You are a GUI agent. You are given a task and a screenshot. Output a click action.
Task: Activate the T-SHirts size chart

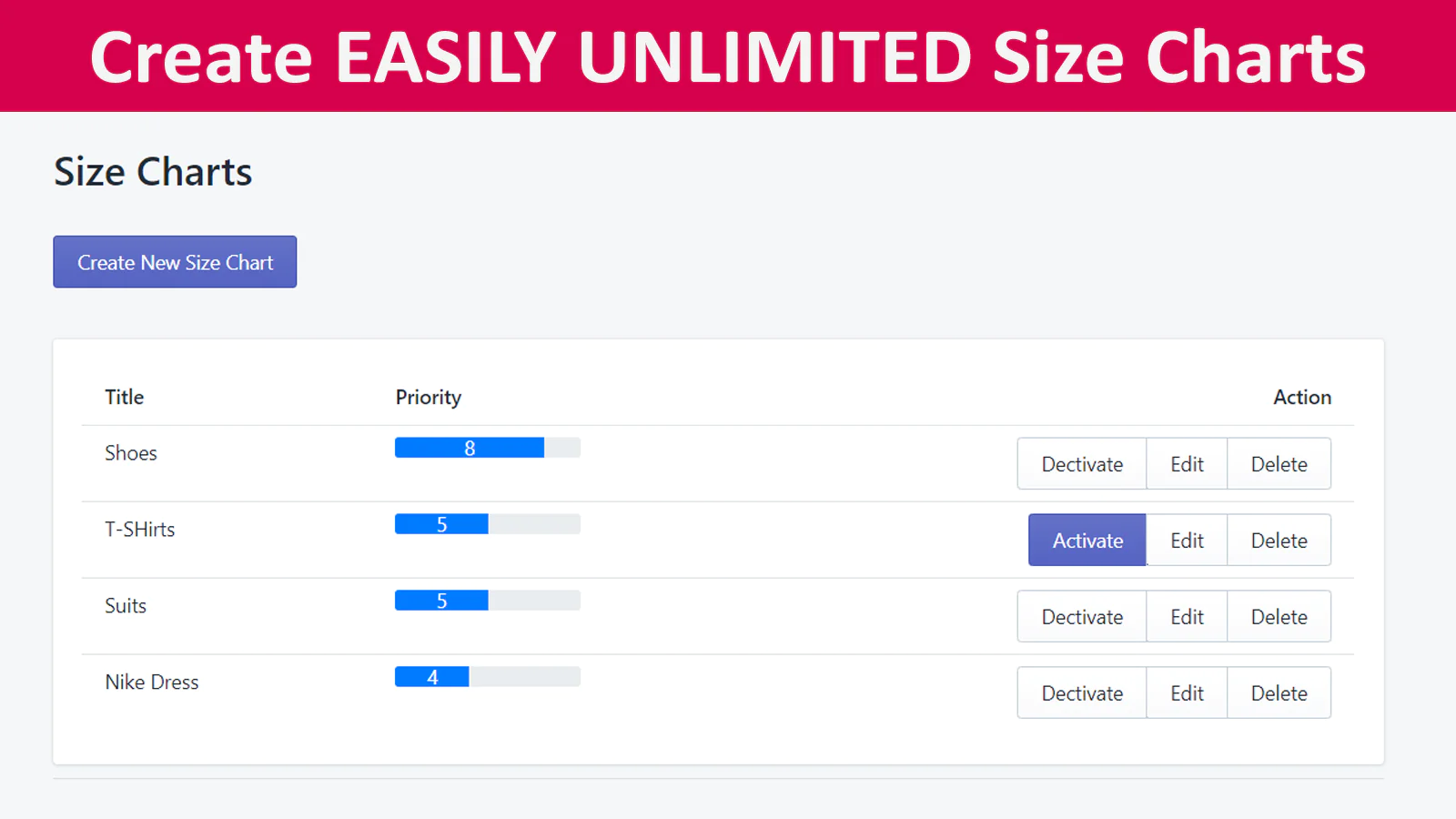[1087, 541]
